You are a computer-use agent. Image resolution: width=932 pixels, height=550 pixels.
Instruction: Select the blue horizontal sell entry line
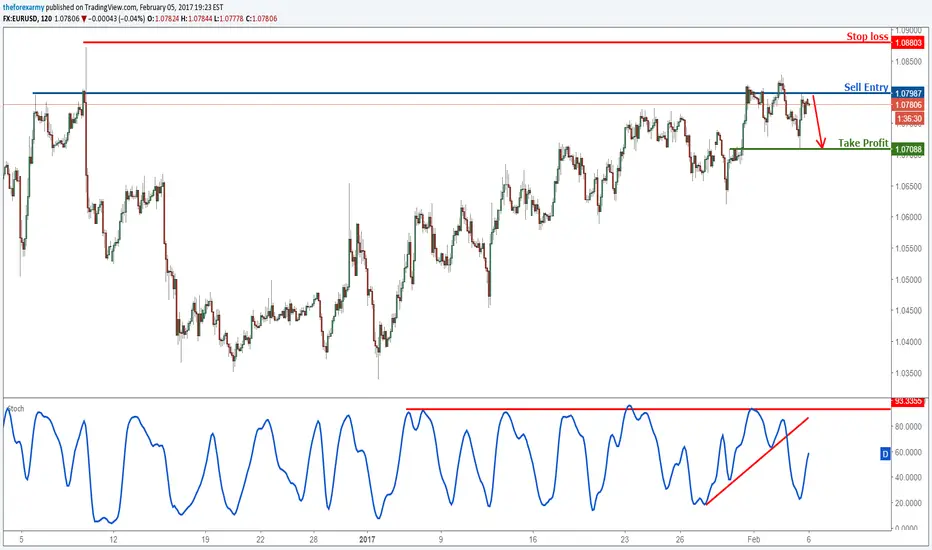click(x=462, y=93)
